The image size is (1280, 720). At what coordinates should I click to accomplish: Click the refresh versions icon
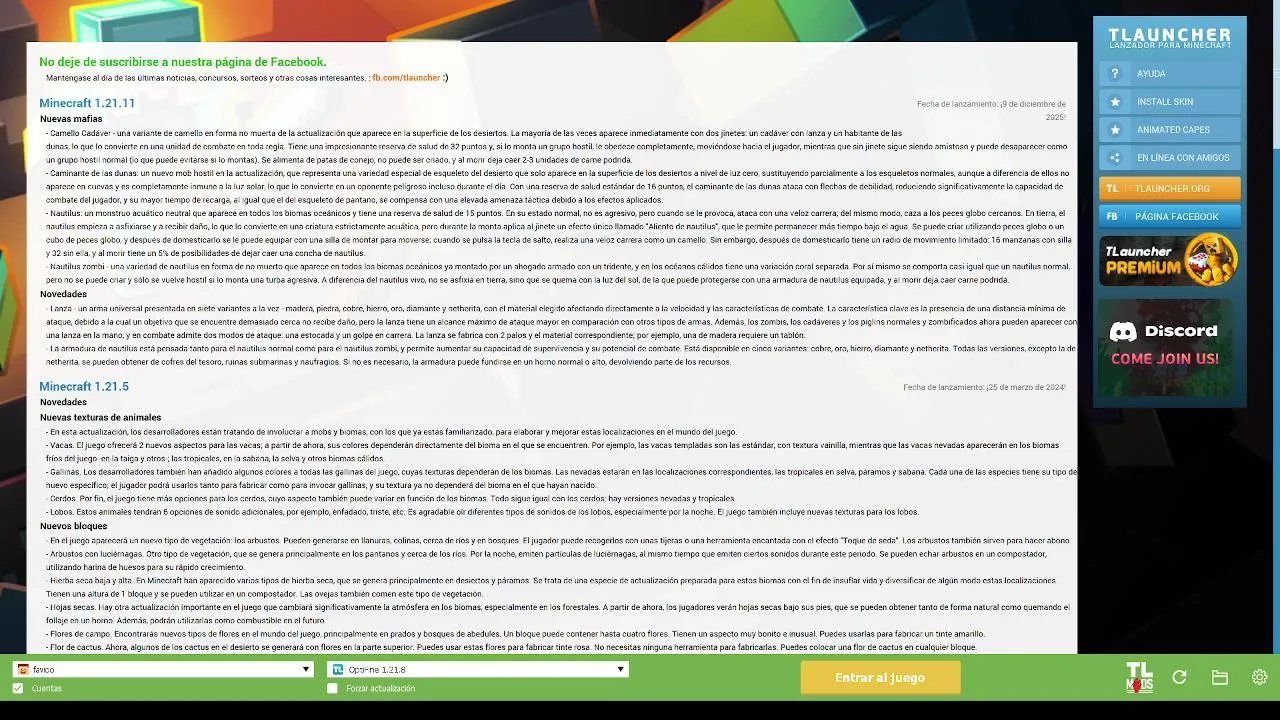click(1179, 677)
